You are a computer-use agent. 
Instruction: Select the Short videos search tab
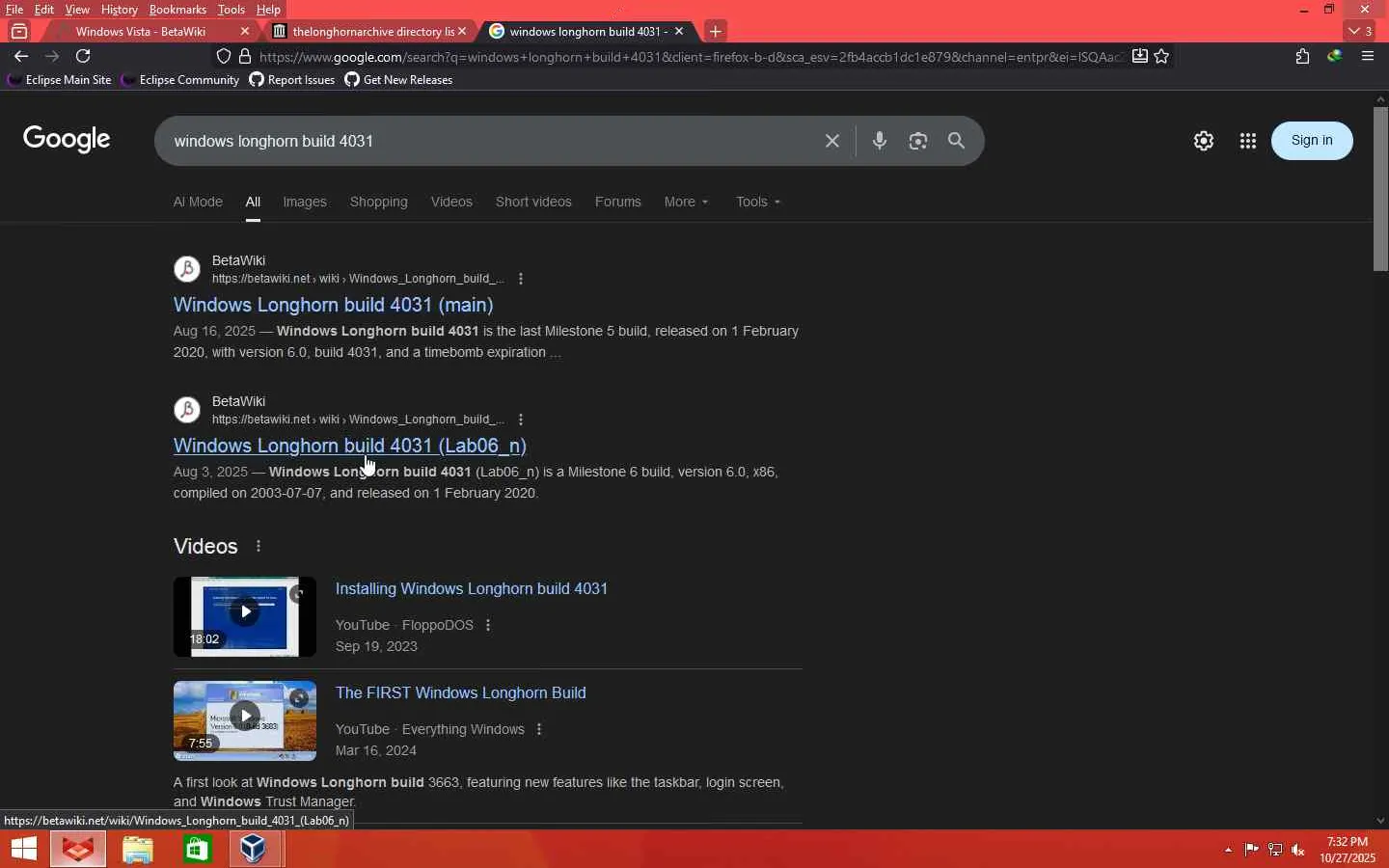(x=533, y=202)
